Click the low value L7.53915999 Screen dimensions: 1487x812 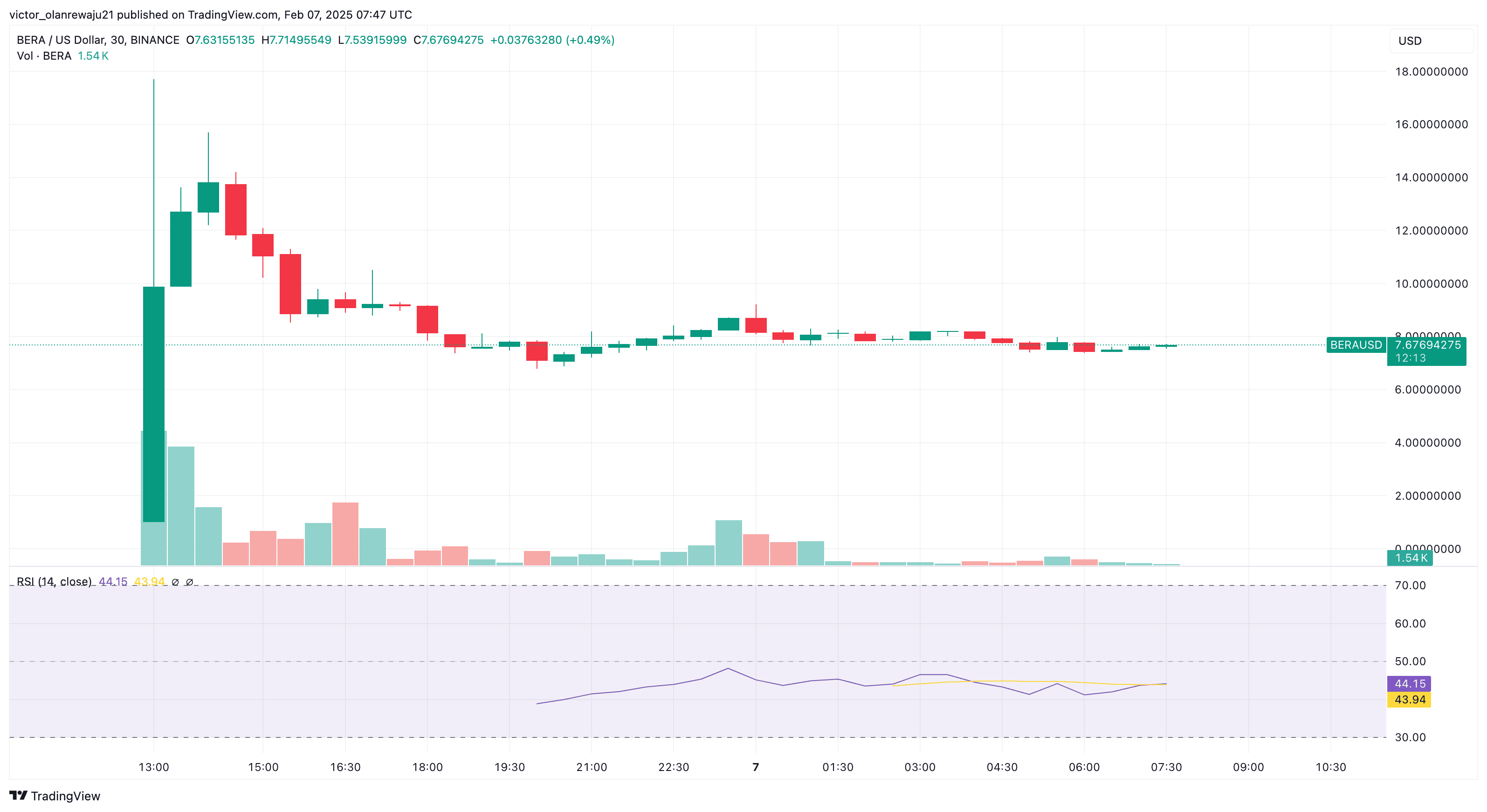(x=372, y=40)
